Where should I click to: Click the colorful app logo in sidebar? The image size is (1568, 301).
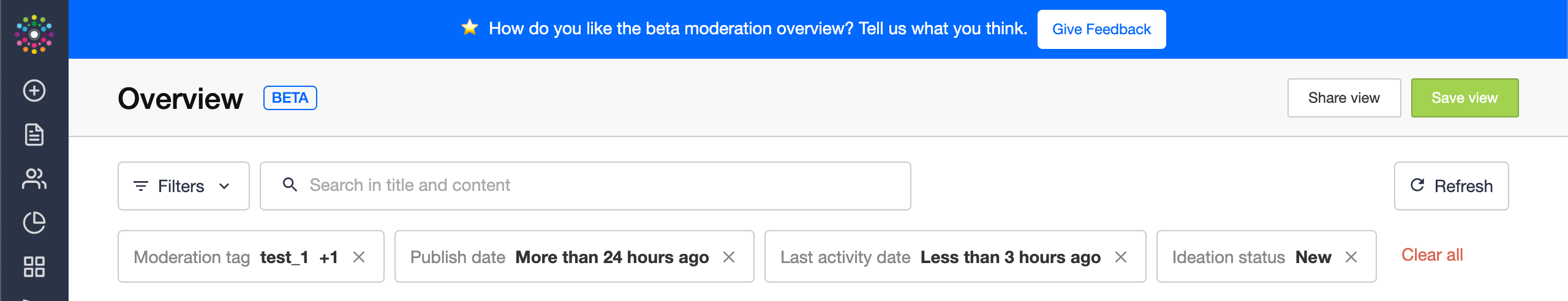click(34, 34)
